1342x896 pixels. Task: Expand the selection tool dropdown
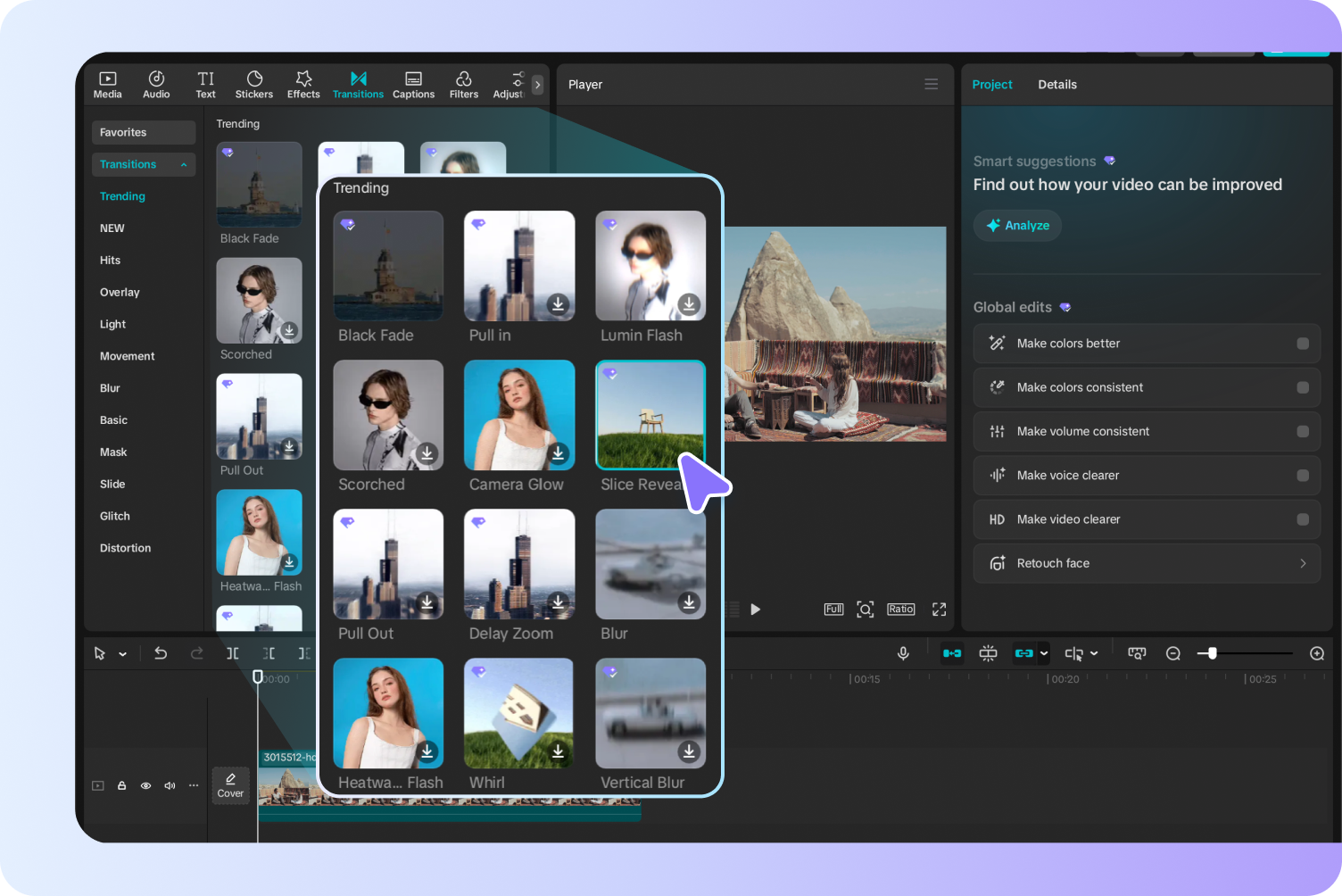[123, 652]
